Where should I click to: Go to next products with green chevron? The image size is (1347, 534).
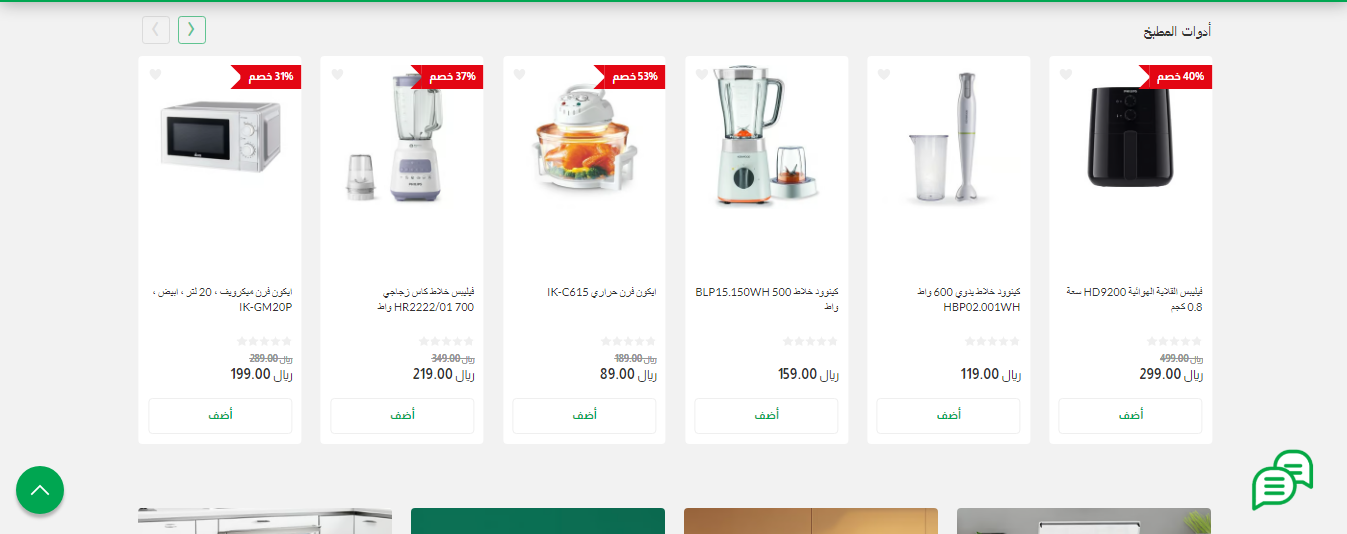click(x=192, y=30)
